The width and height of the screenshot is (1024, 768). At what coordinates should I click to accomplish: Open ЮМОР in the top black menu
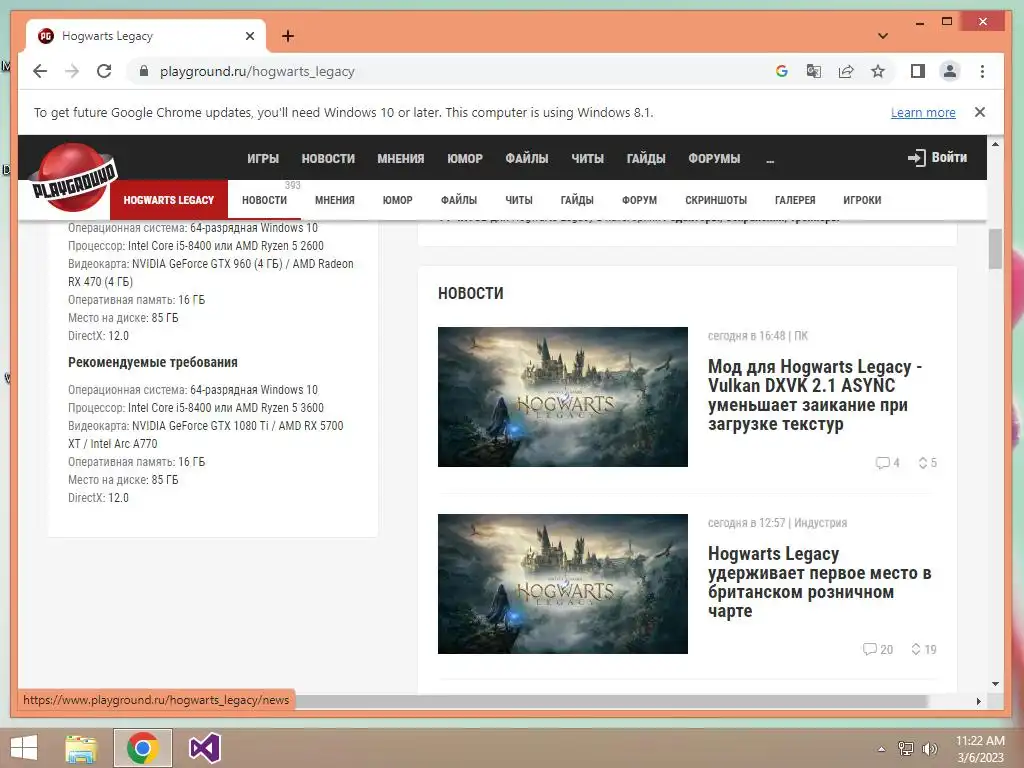(464, 159)
